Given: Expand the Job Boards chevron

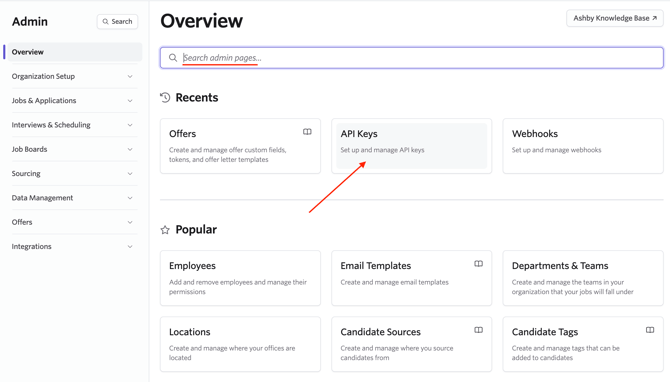Looking at the screenshot, I should 130,150.
